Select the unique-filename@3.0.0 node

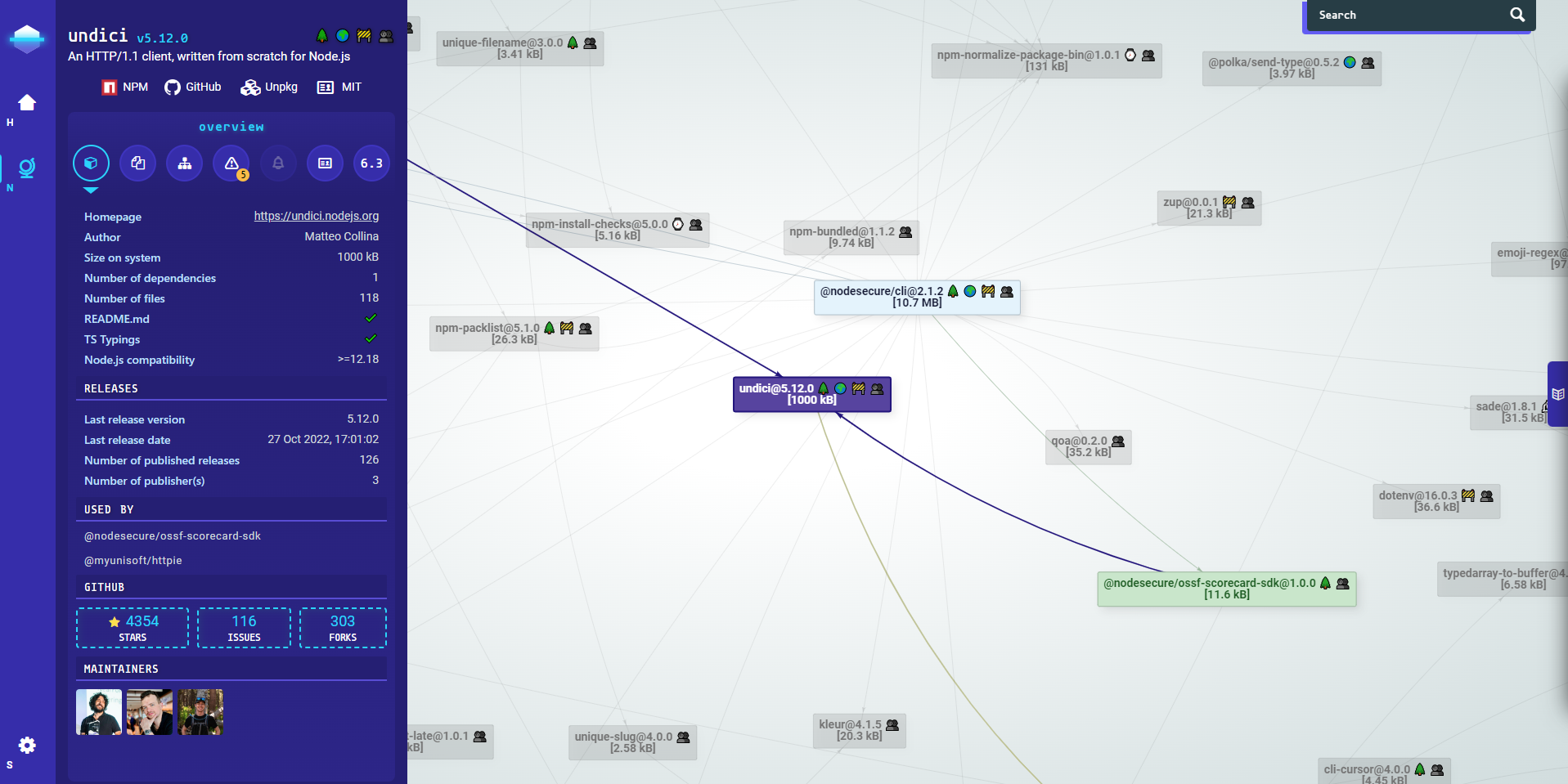click(x=520, y=48)
